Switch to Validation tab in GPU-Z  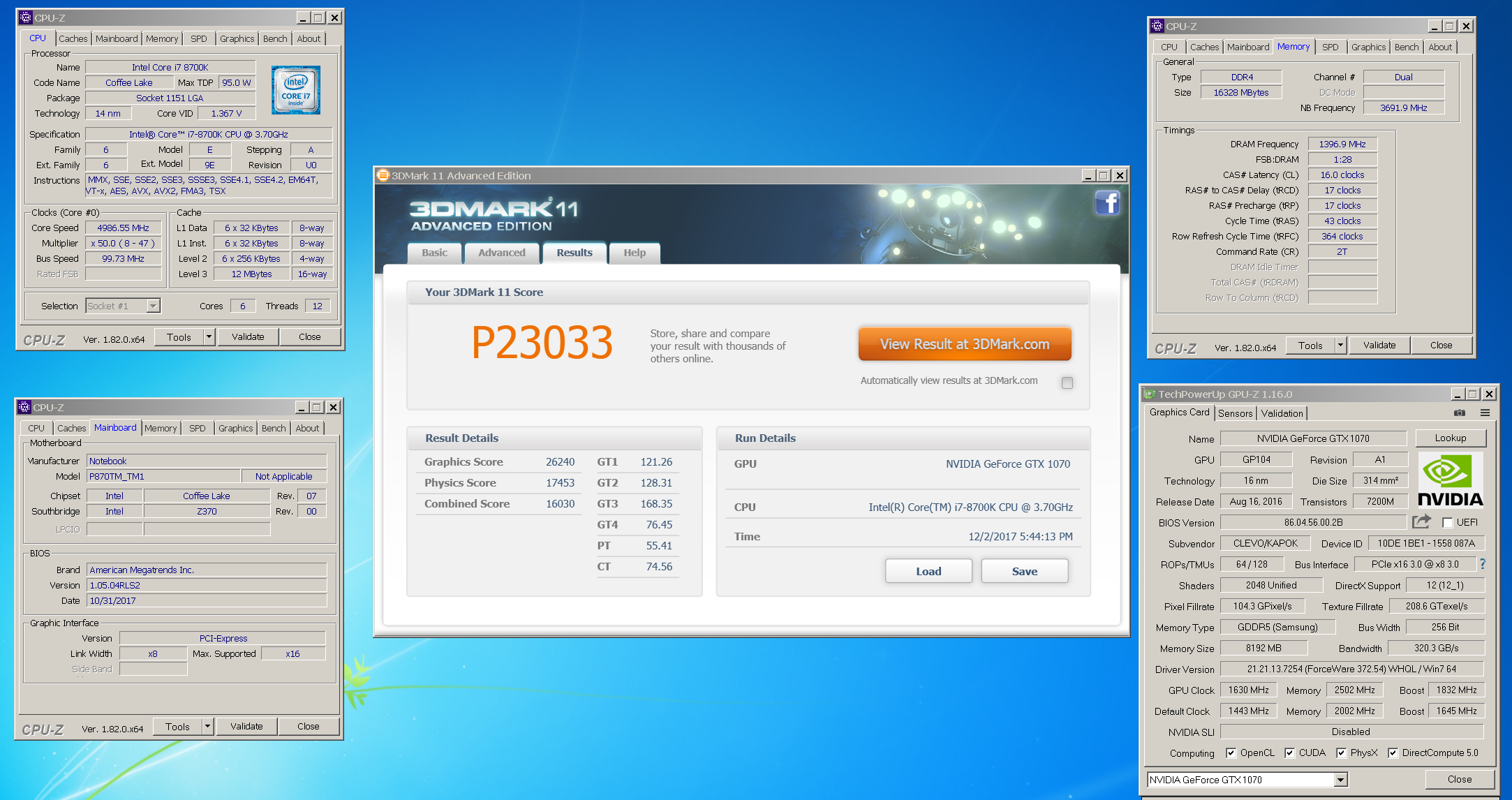(x=1282, y=413)
